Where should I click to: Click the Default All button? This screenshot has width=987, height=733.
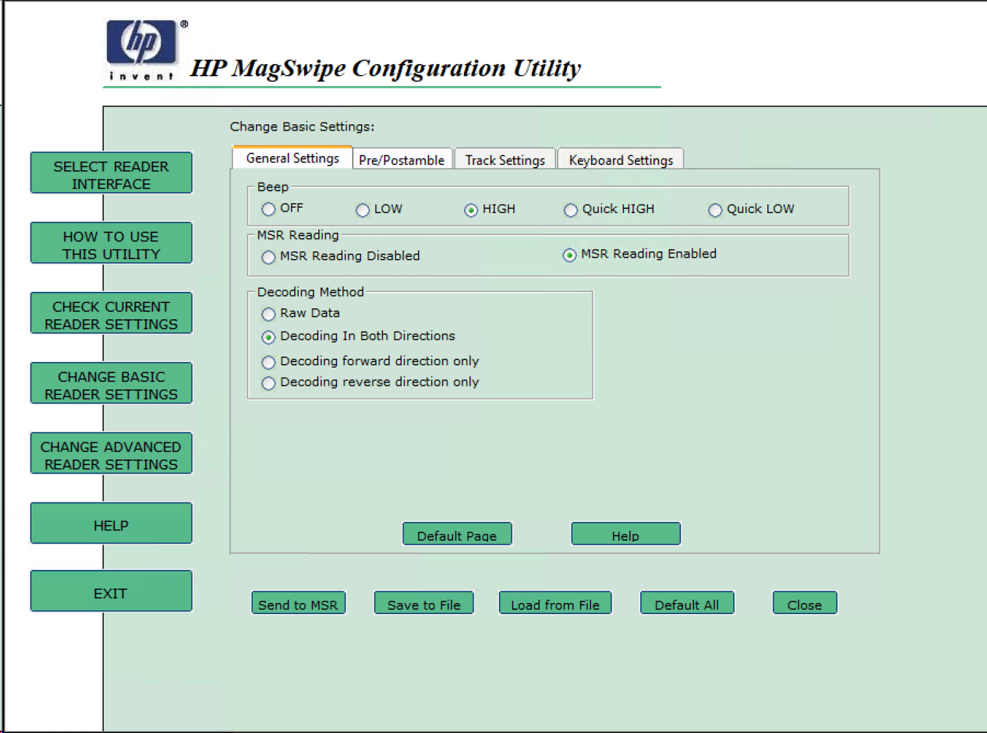pyautogui.click(x=687, y=603)
